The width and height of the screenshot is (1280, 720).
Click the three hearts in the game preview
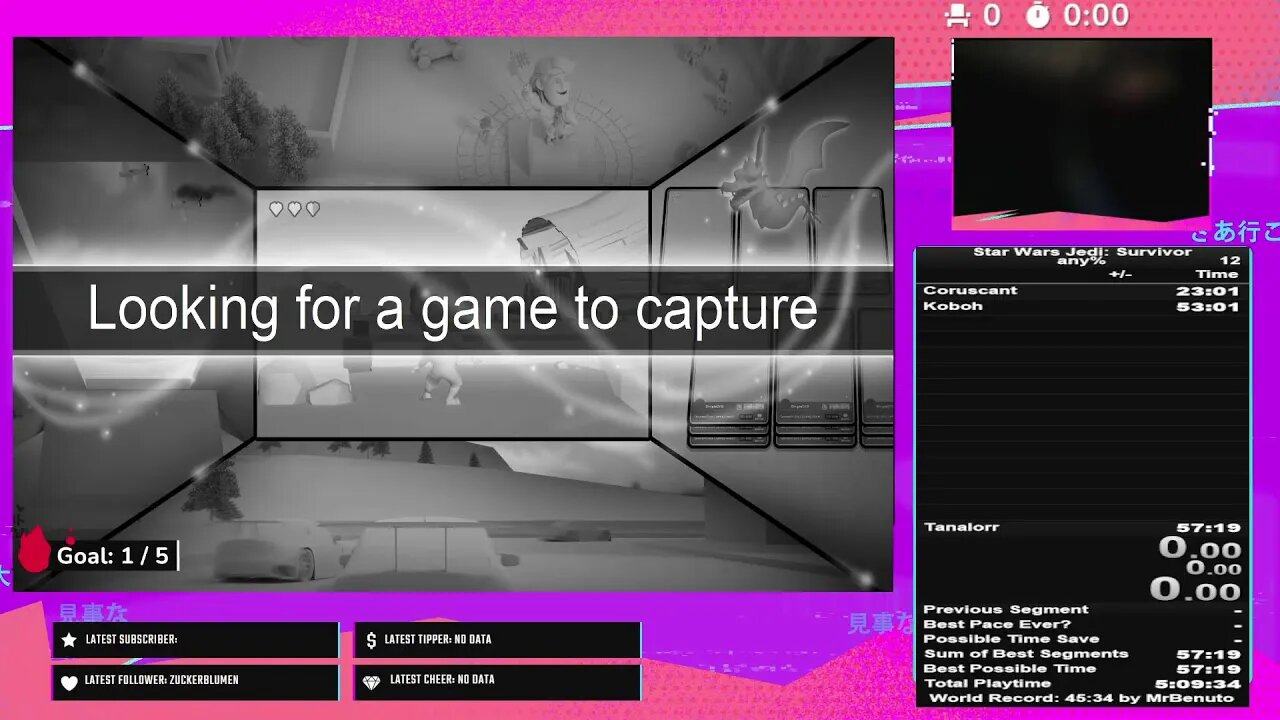click(x=294, y=209)
